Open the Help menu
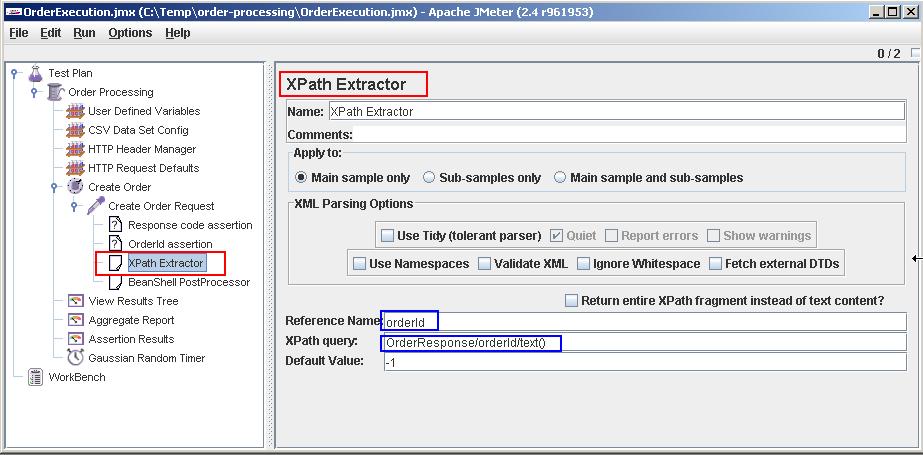The image size is (923, 455). tap(178, 33)
